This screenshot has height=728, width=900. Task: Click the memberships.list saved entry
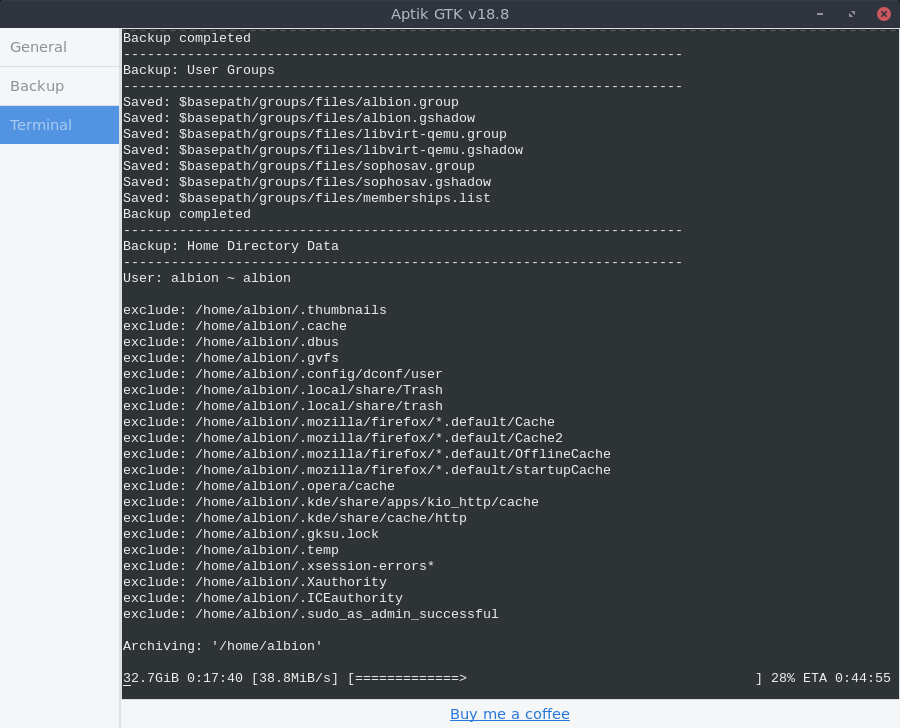(305, 197)
